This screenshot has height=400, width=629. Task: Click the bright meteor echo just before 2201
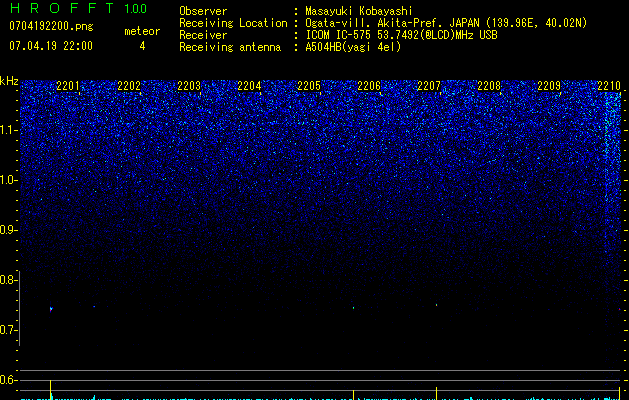click(x=51, y=309)
